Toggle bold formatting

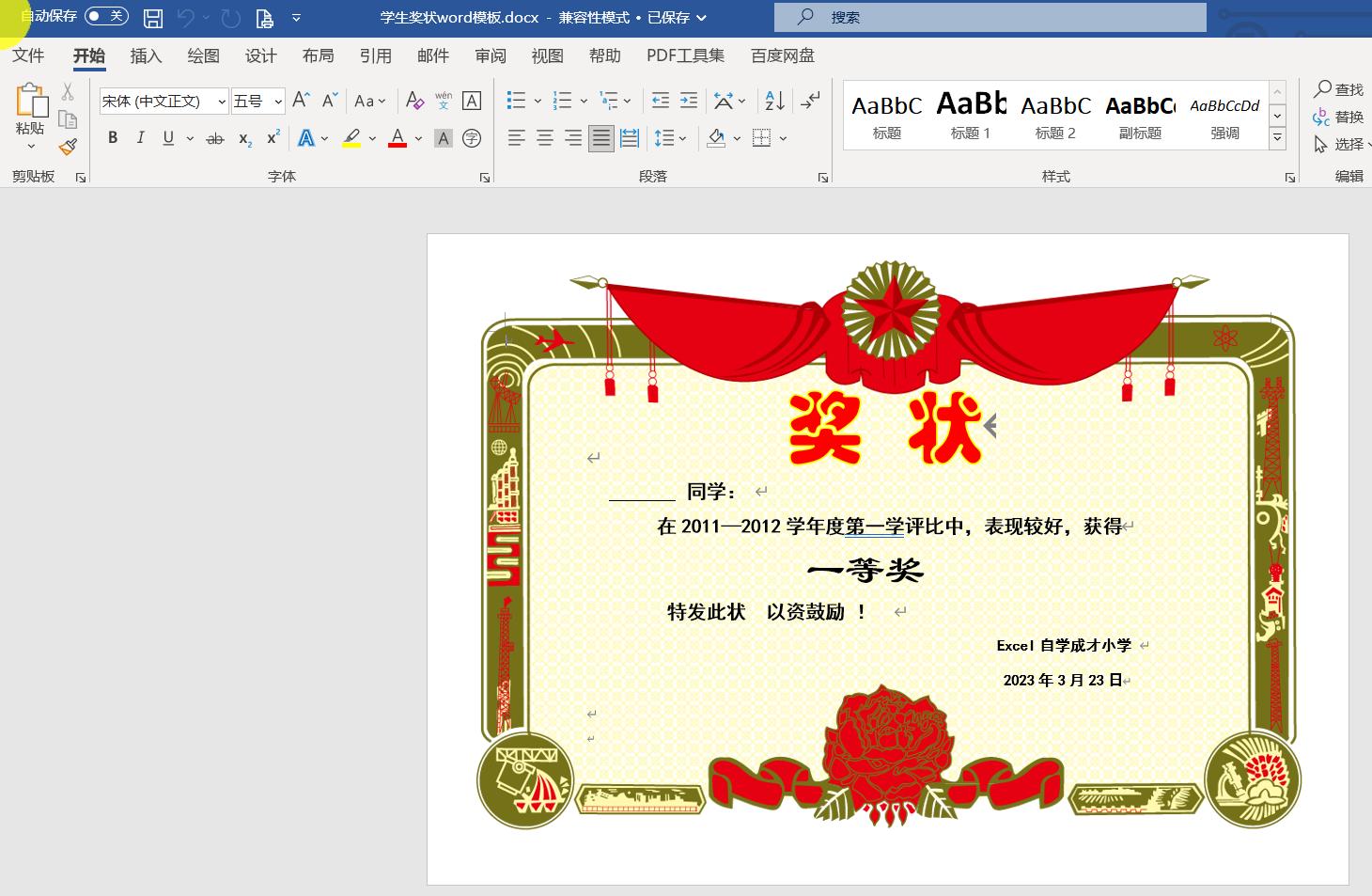(112, 138)
